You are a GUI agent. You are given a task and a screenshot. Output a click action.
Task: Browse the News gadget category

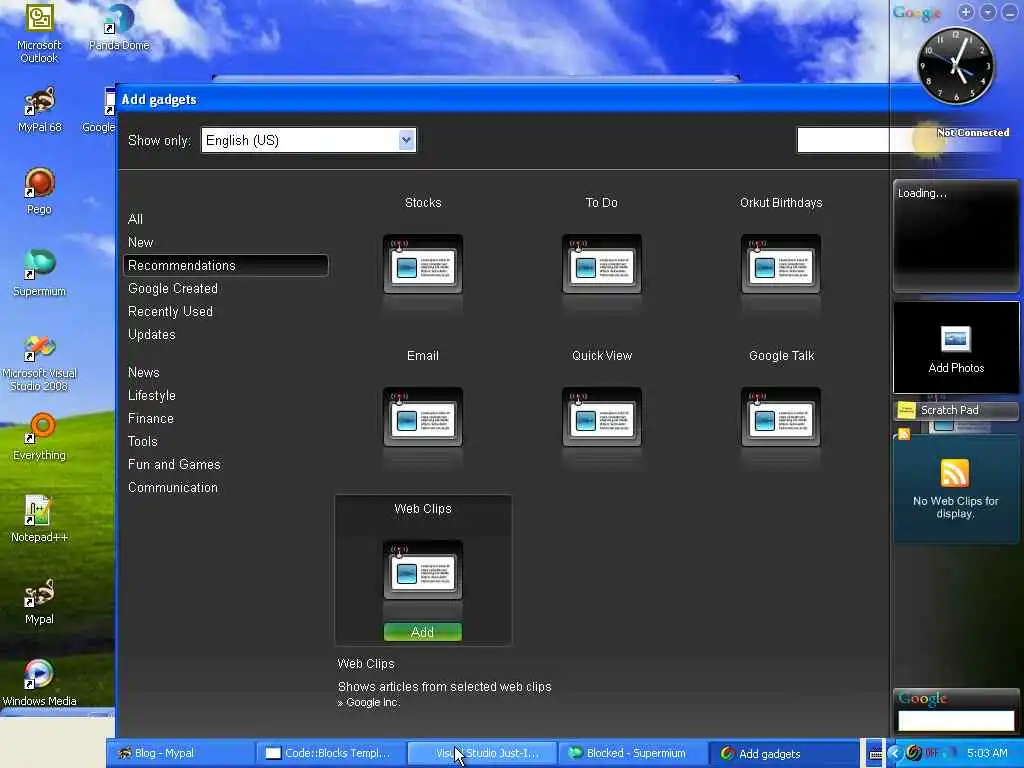[x=144, y=372]
